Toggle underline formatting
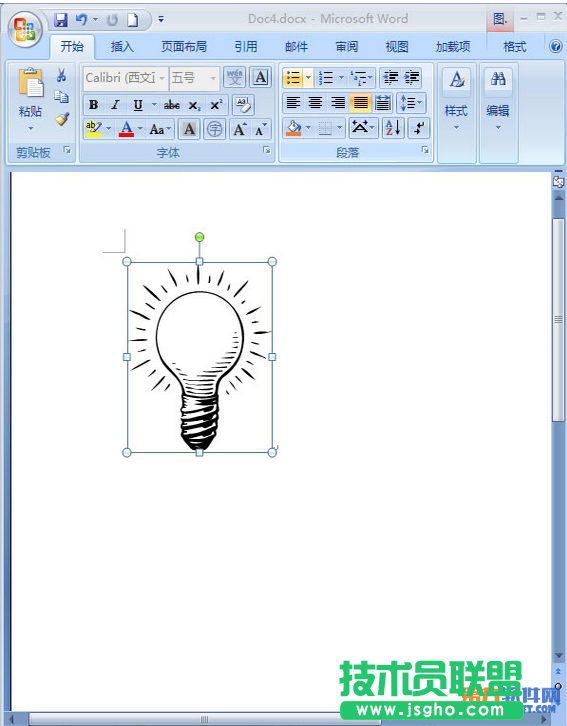This screenshot has width=567, height=726. pos(137,105)
